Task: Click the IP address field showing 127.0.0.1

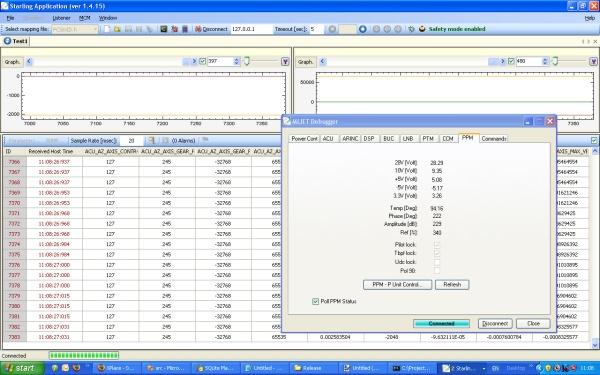Action: point(251,29)
